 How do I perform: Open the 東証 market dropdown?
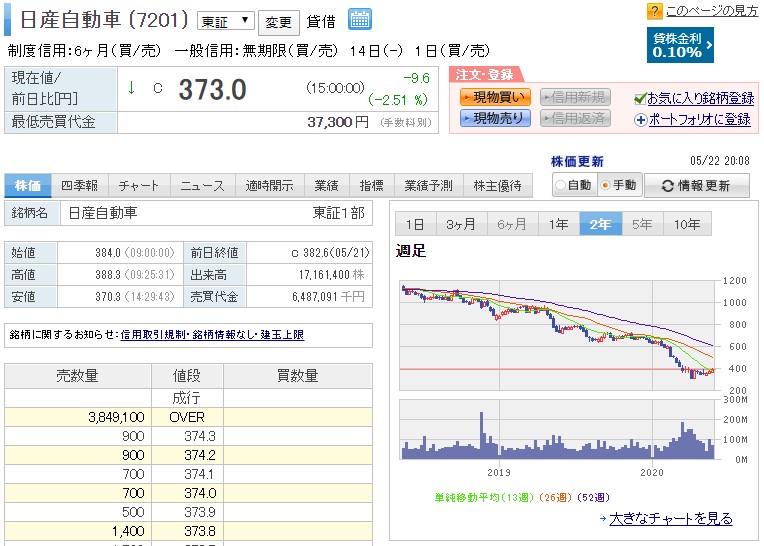(226, 21)
